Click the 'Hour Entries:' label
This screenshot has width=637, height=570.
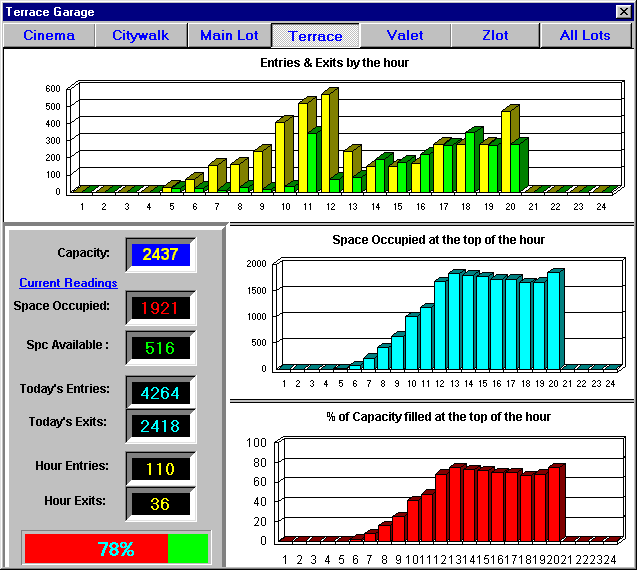click(x=72, y=466)
